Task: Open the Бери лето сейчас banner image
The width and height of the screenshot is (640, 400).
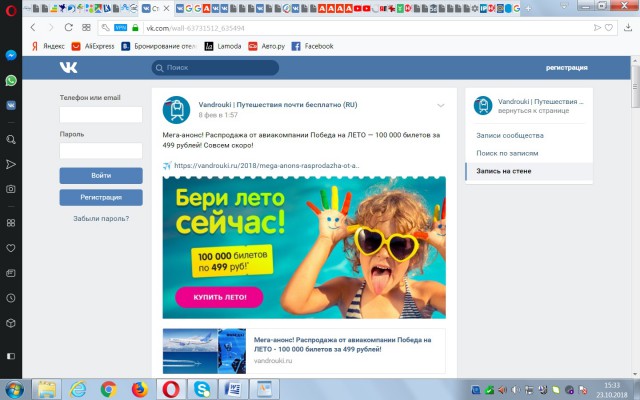Action: click(304, 247)
